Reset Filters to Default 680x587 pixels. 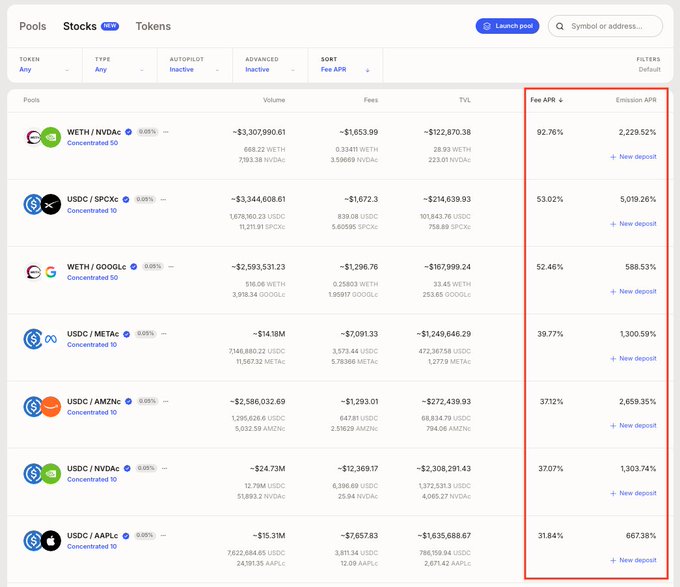[x=649, y=69]
